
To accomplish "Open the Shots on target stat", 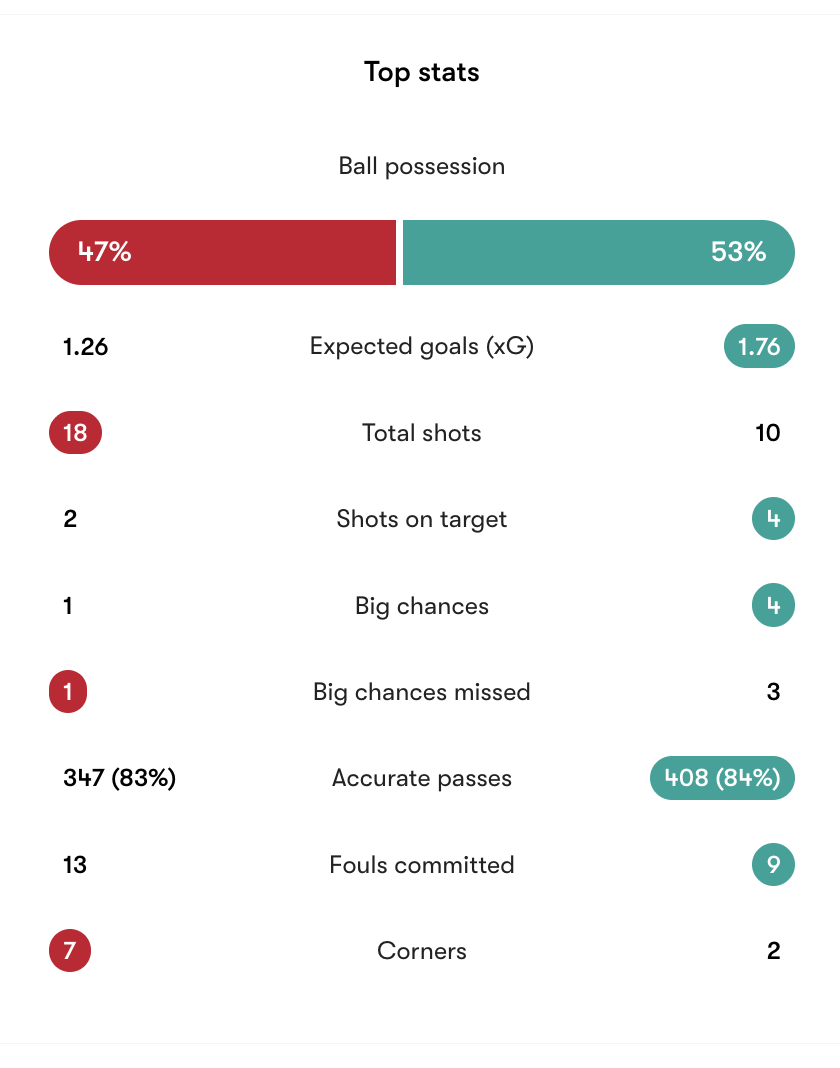I will click(421, 519).
